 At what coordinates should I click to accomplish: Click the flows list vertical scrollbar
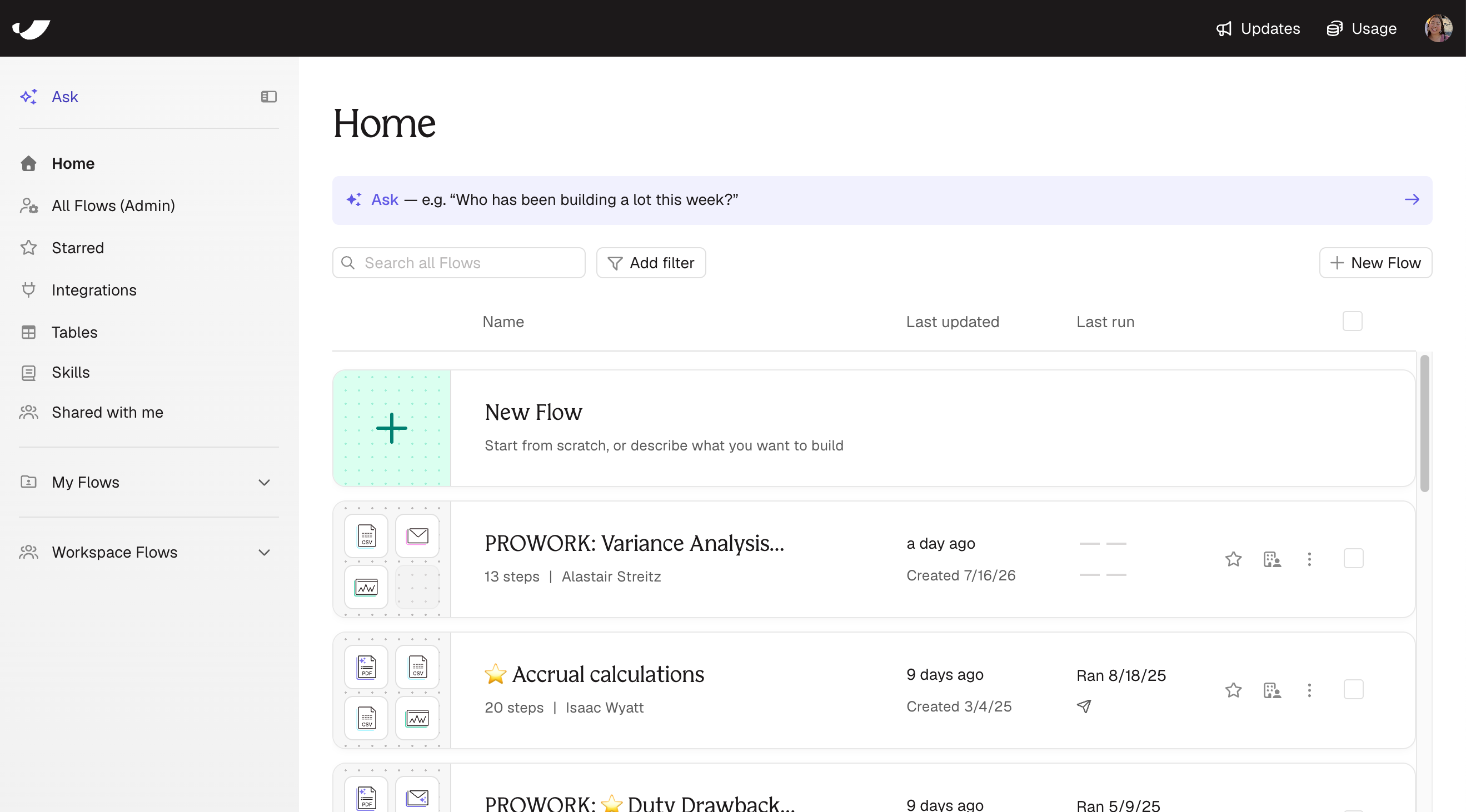tap(1424, 423)
